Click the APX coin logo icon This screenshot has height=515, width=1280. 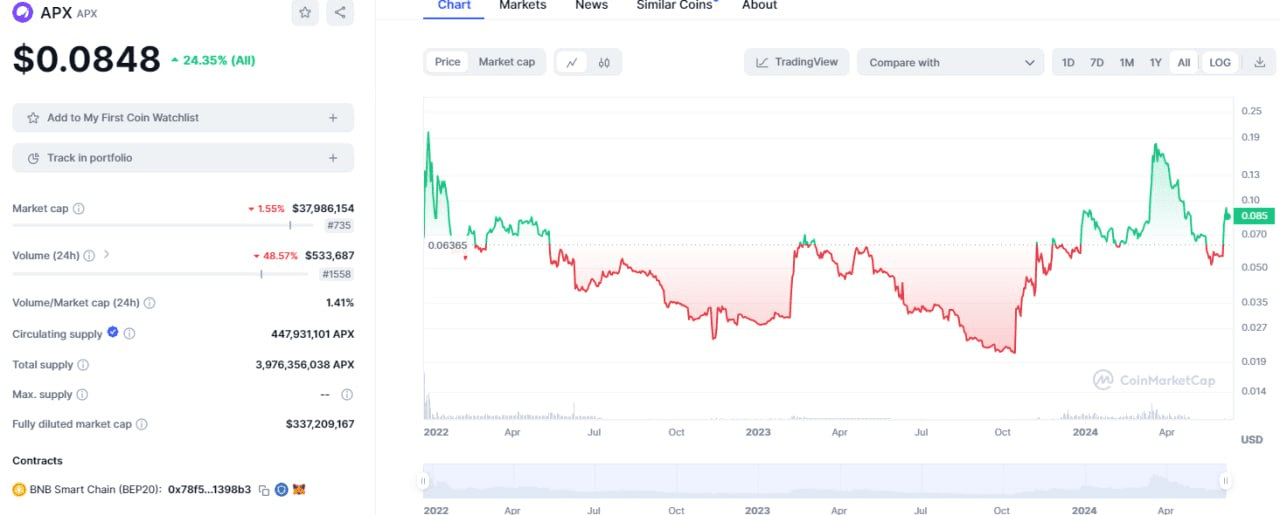pos(22,12)
